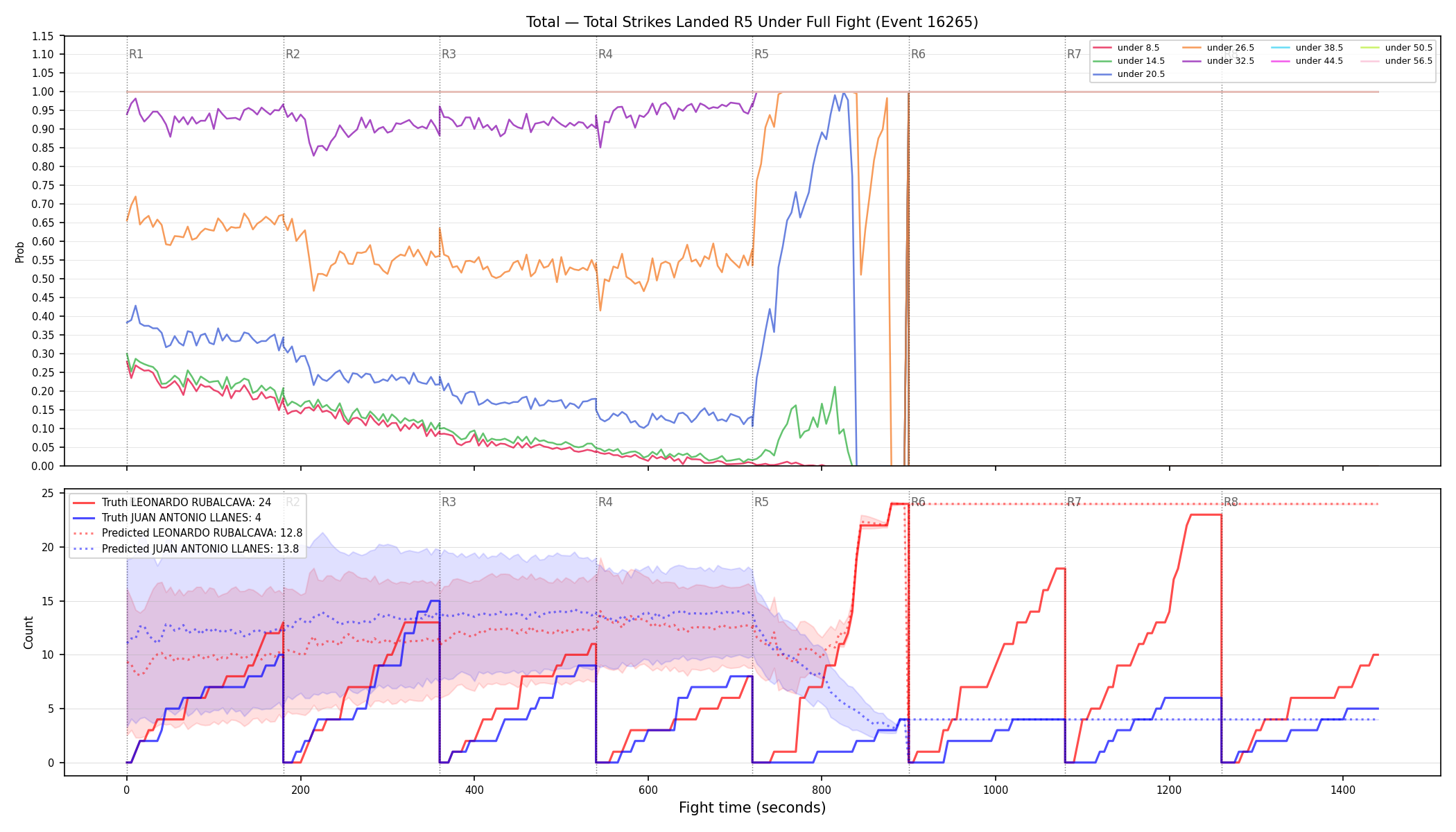Click the R6 round label in probability chart
Screen dimensions: 1456x832
click(x=918, y=54)
